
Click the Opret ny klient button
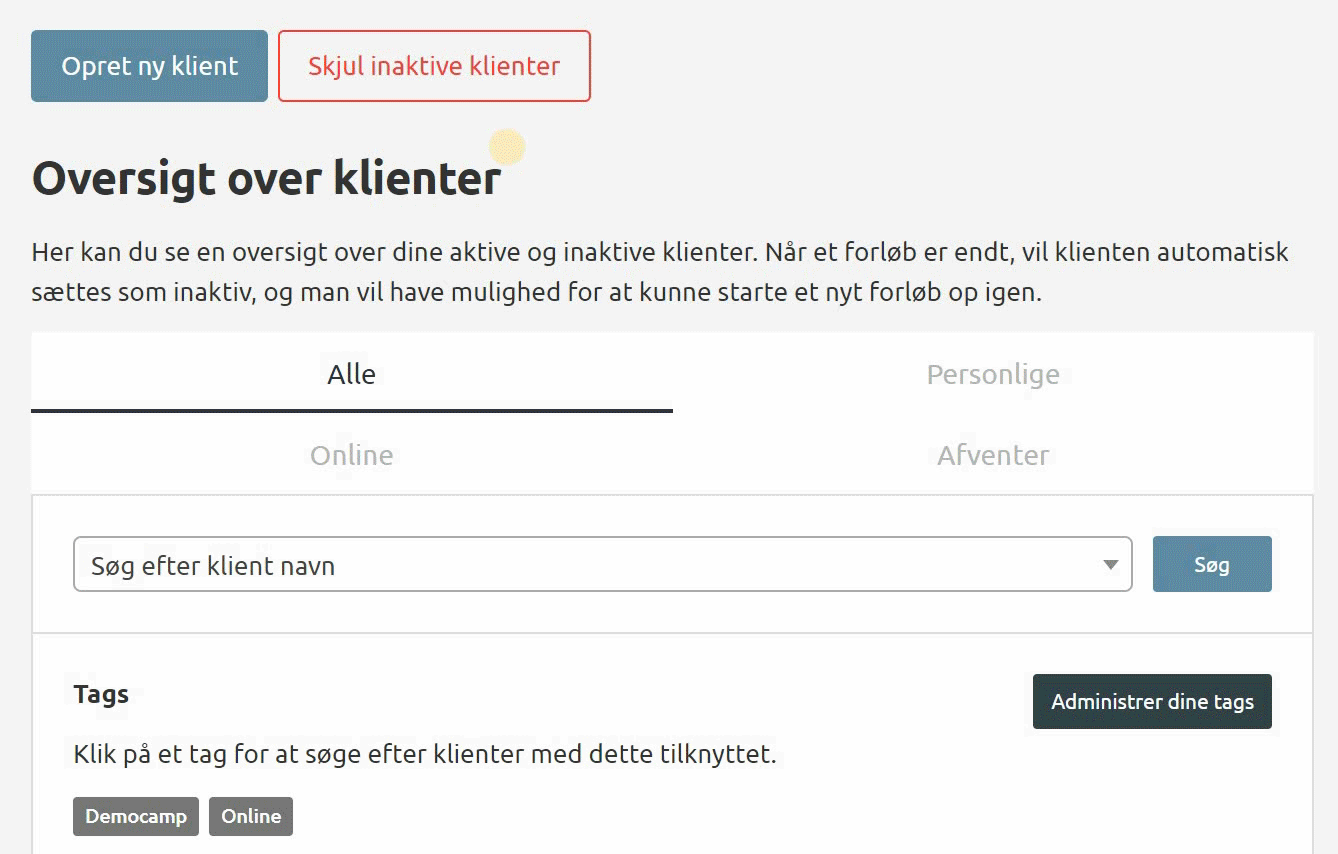[149, 66]
